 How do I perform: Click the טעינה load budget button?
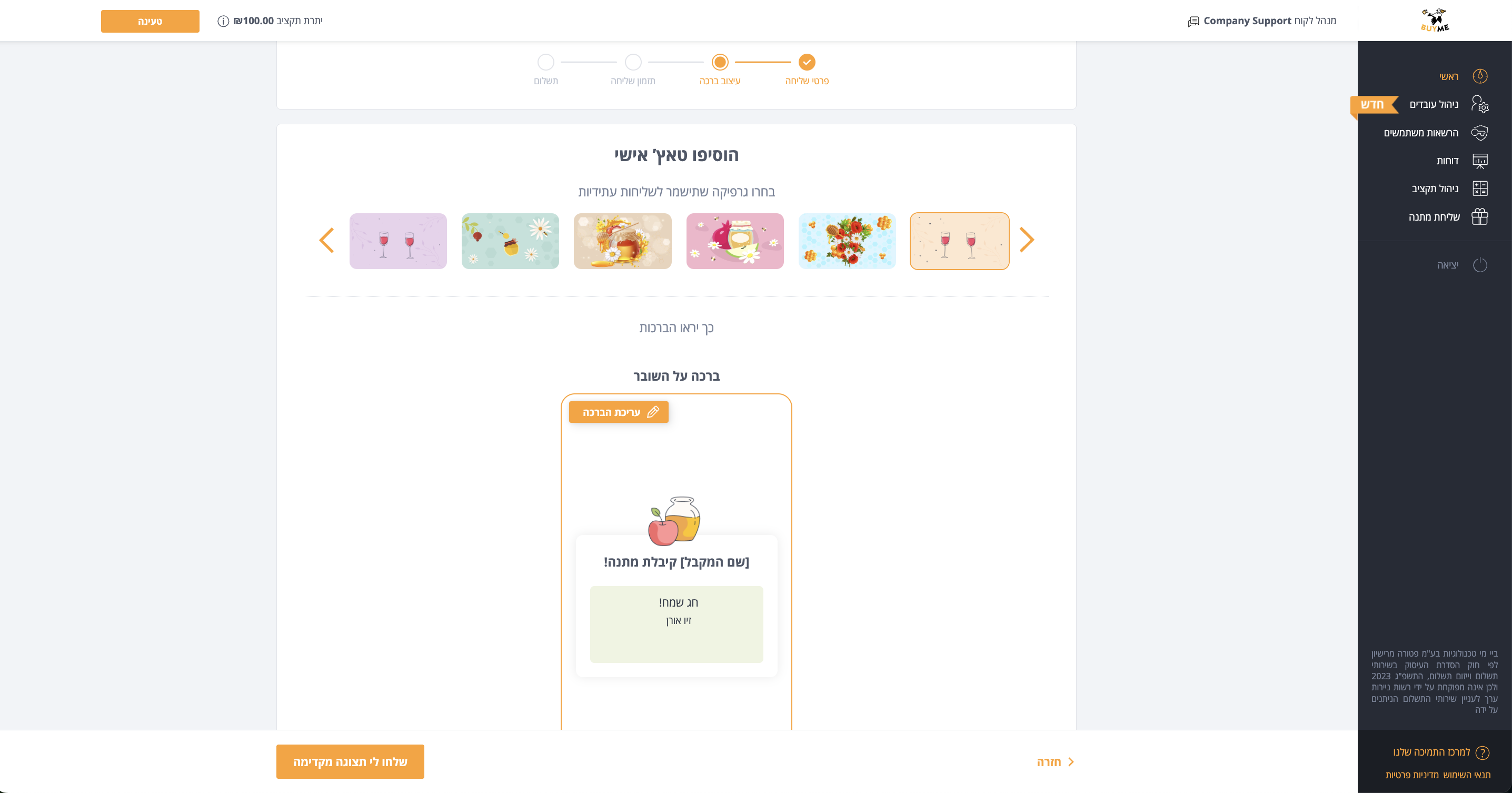[x=150, y=21]
